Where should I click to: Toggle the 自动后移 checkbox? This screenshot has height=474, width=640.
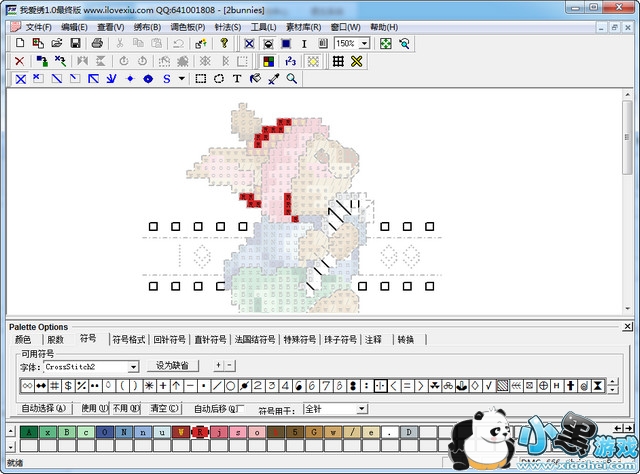[239, 408]
